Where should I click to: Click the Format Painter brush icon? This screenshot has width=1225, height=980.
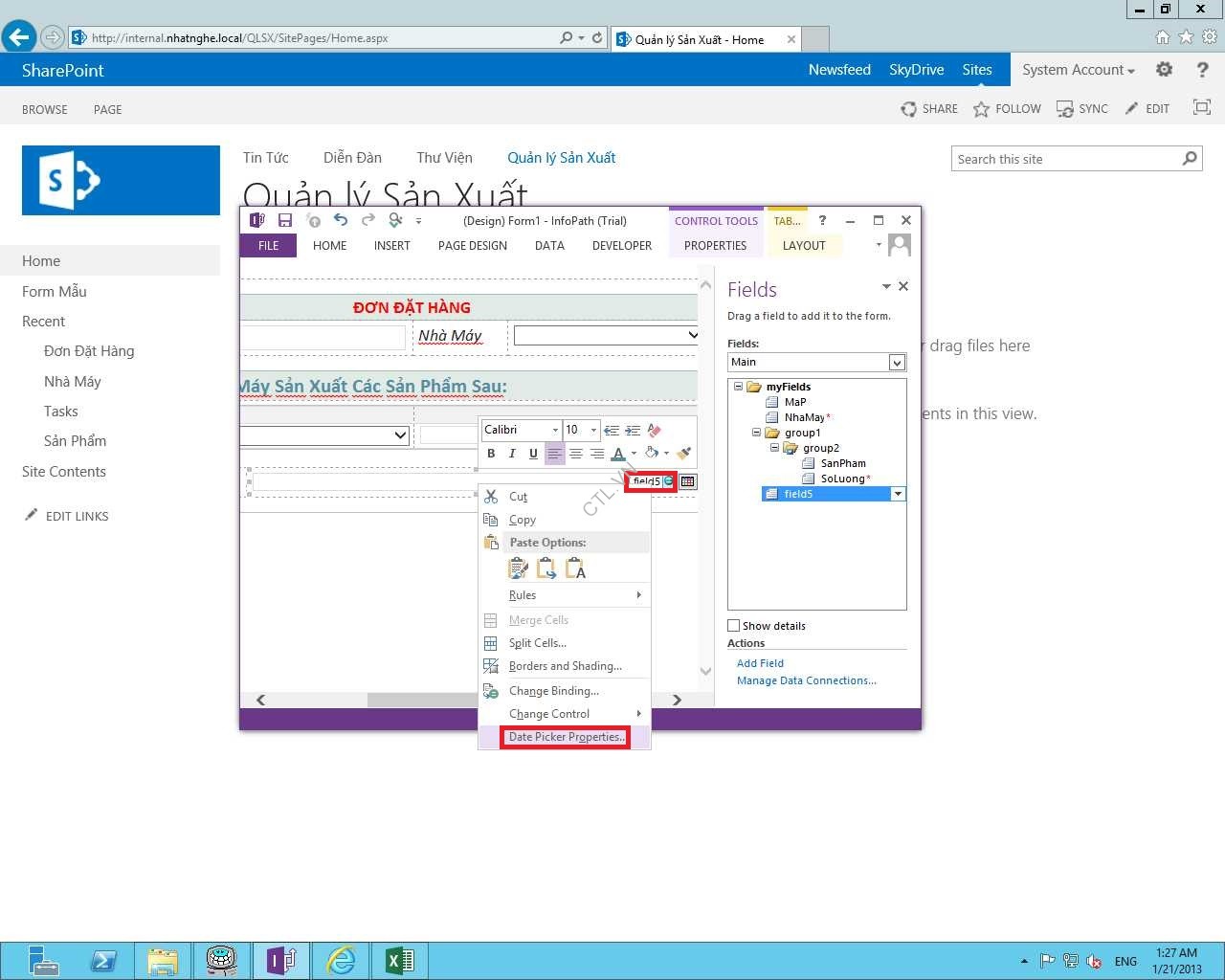point(683,454)
